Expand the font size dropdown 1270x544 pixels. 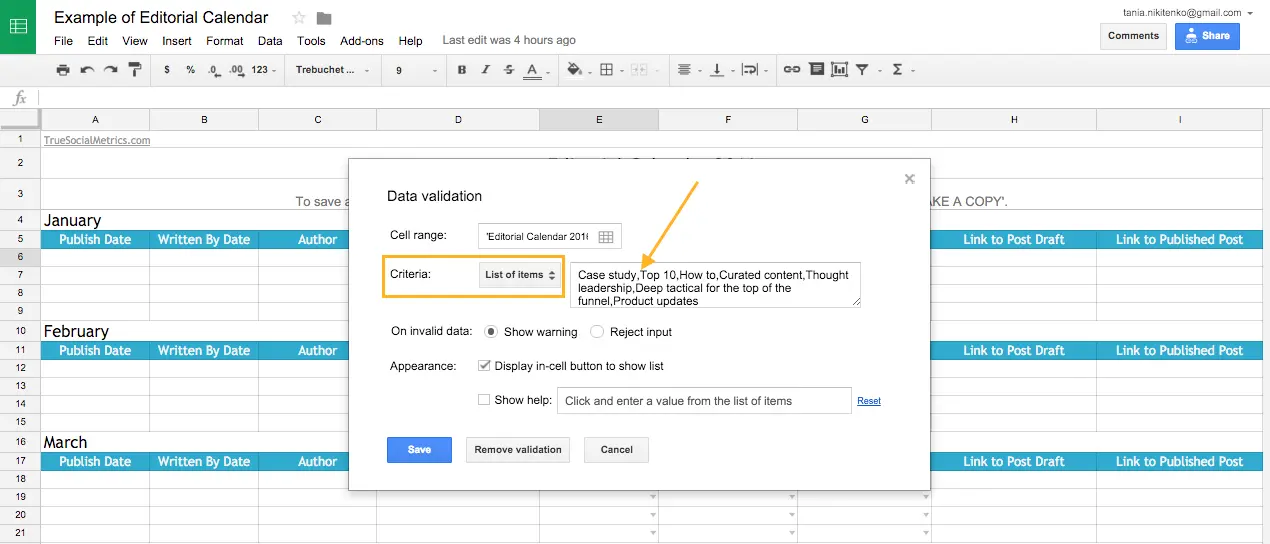416,70
